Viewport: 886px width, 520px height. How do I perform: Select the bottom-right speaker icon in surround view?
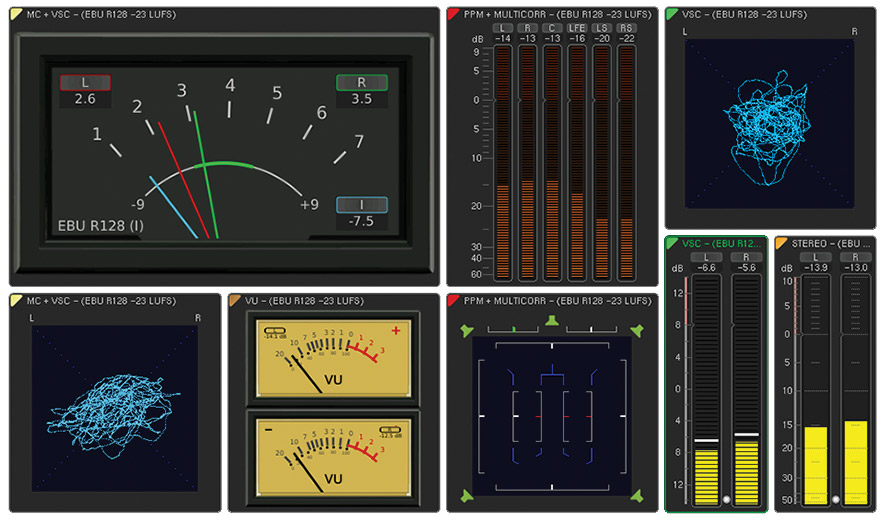[x=636, y=496]
